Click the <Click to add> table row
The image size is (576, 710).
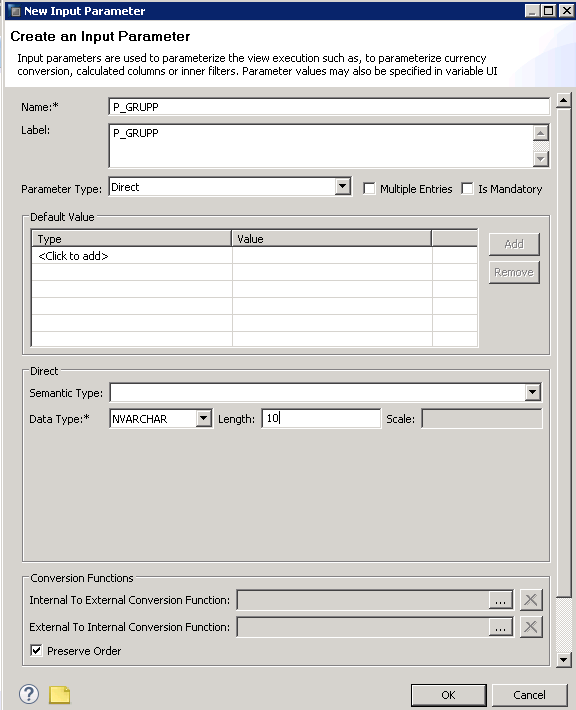pyautogui.click(x=254, y=256)
